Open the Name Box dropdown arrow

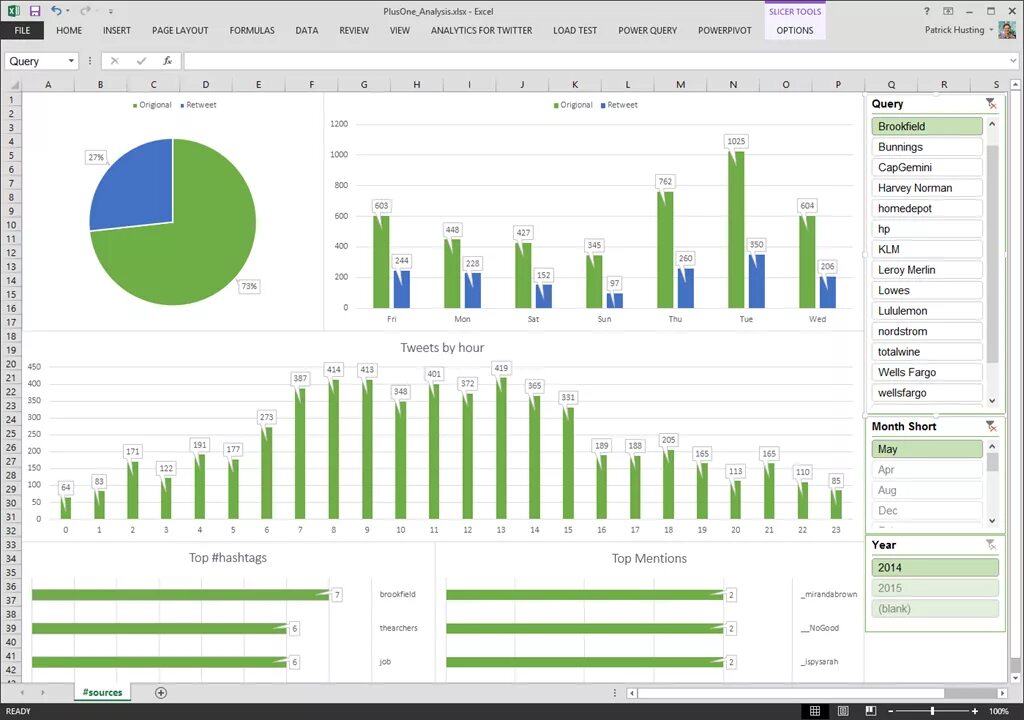coord(71,61)
